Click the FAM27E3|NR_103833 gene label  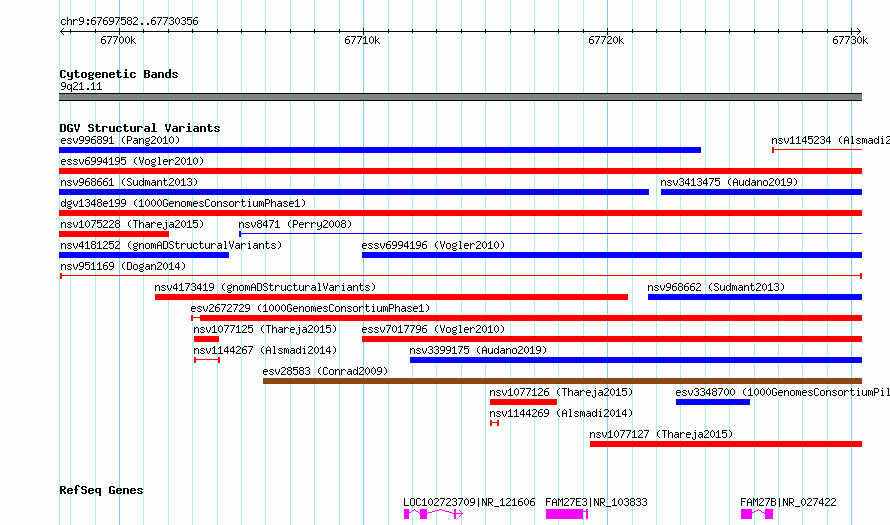pyautogui.click(x=596, y=502)
